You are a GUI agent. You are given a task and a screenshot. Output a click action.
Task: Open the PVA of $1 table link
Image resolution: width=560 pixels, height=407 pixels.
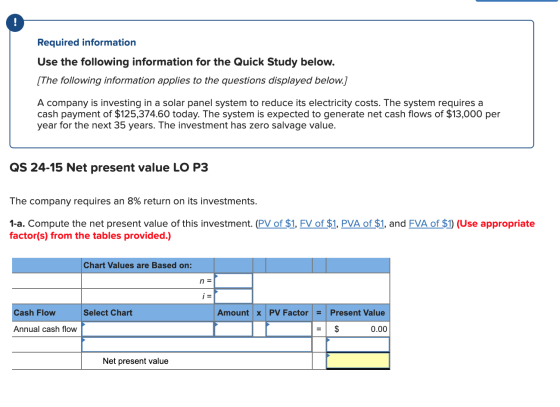tap(362, 223)
